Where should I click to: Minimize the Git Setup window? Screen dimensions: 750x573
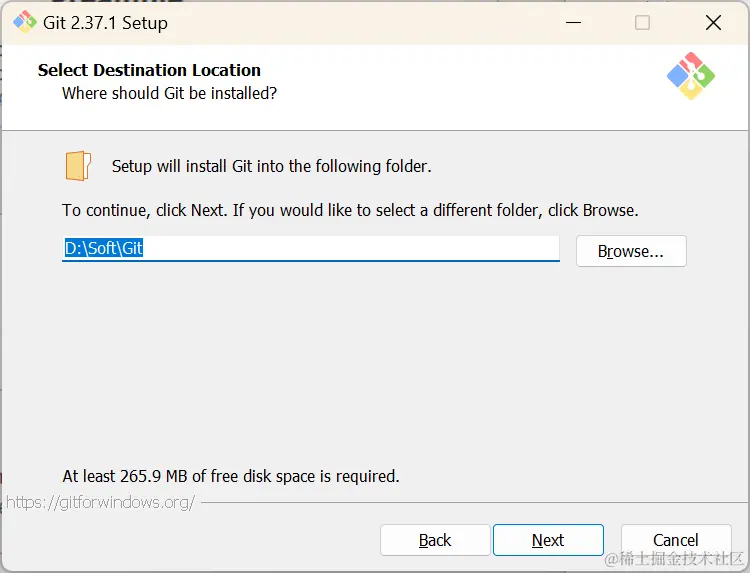click(x=574, y=22)
